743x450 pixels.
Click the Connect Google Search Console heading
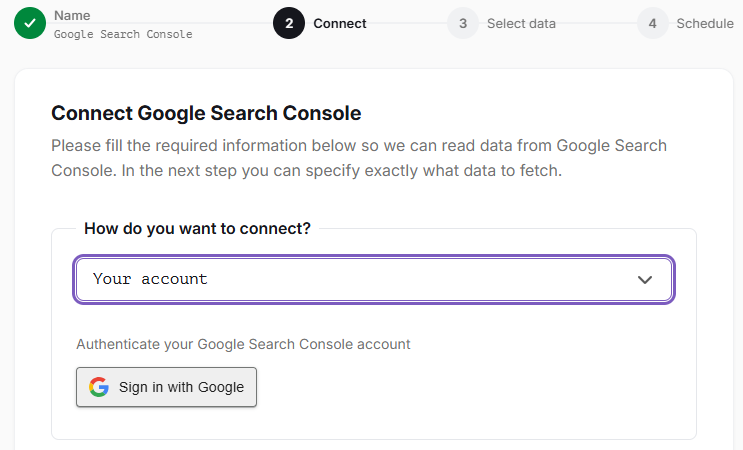click(206, 113)
